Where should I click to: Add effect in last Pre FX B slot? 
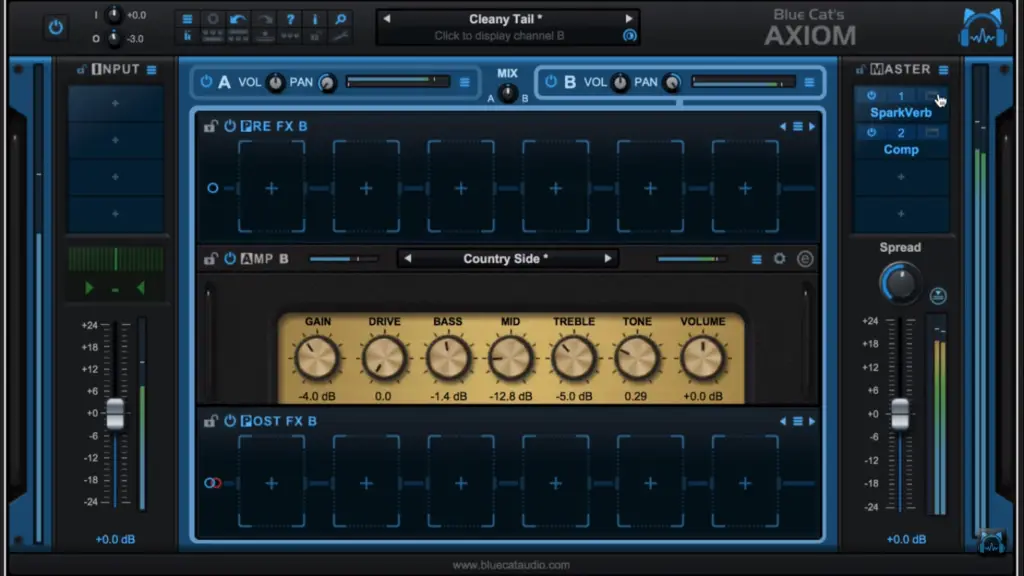[745, 188]
